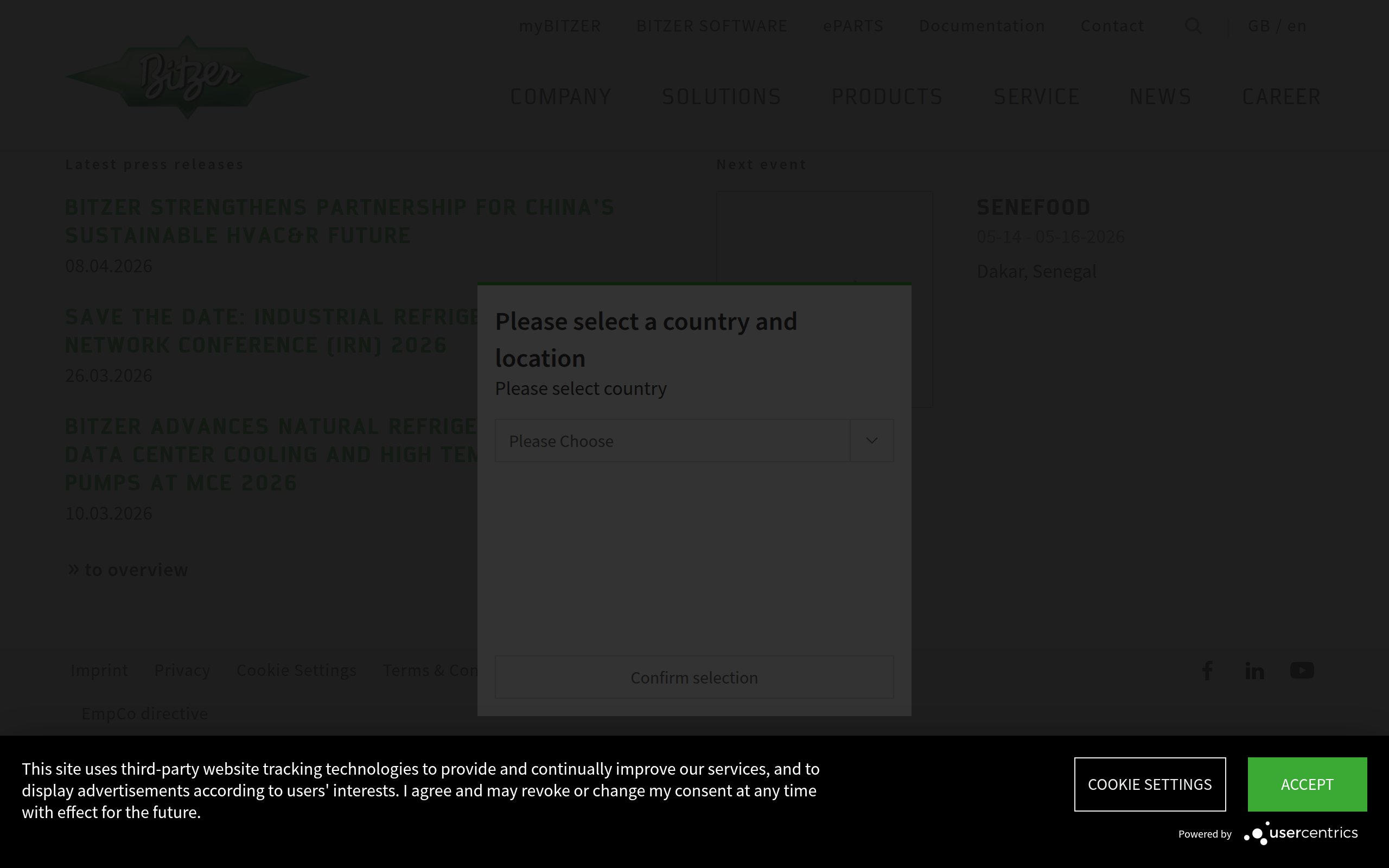Open Save the Date IRN press release
The image size is (1389, 868).
(x=272, y=331)
